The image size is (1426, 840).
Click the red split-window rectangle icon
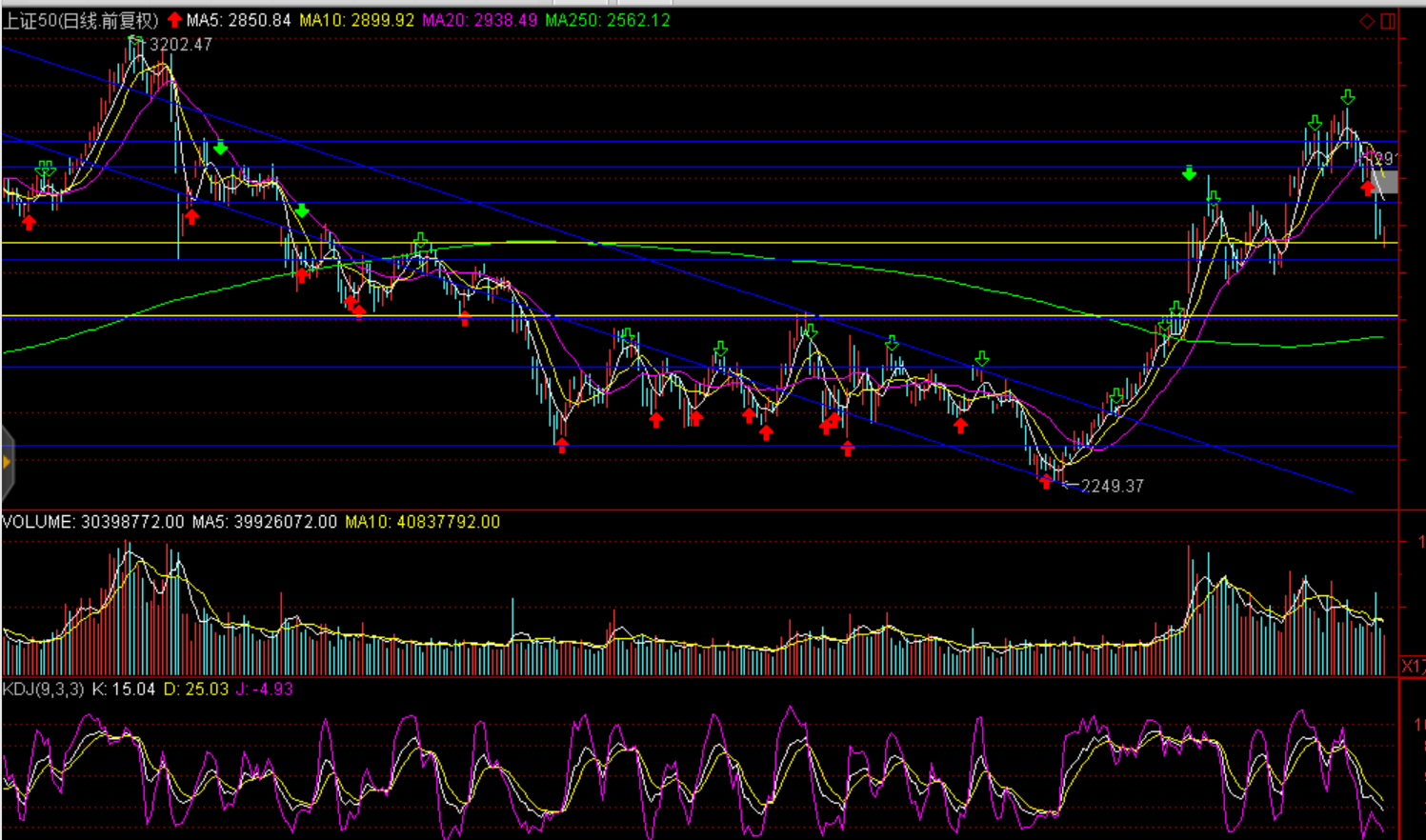tap(1388, 21)
